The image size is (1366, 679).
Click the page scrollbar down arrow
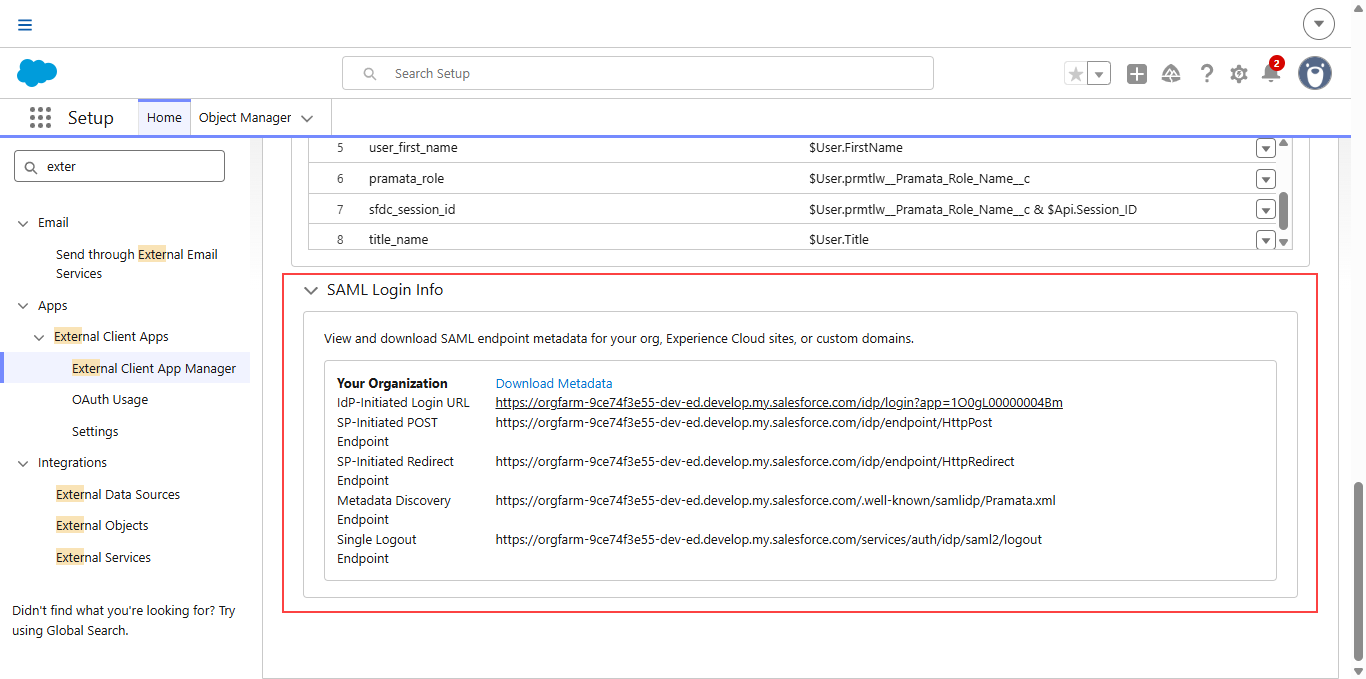click(1358, 671)
